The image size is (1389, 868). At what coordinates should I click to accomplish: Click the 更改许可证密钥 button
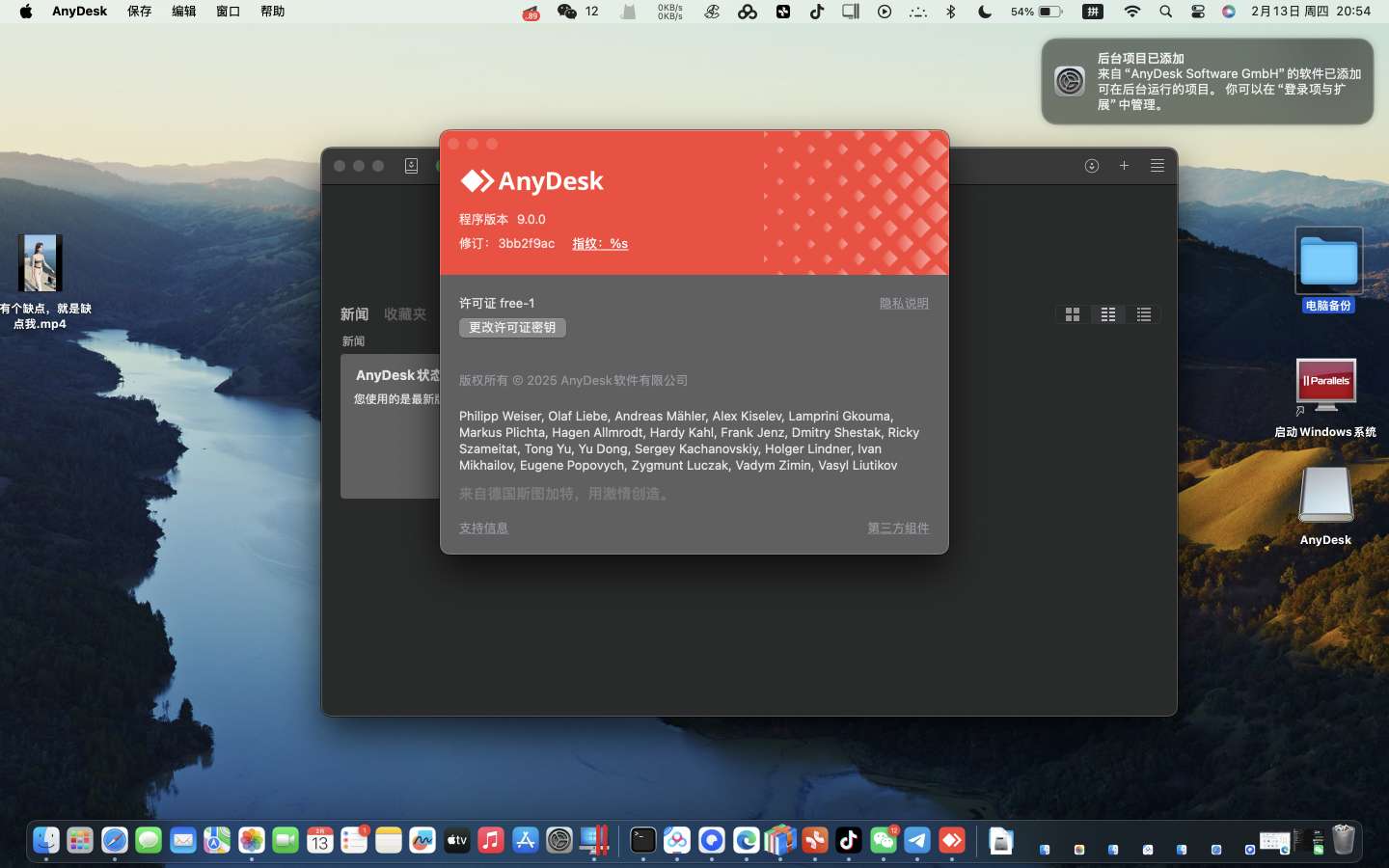point(512,328)
